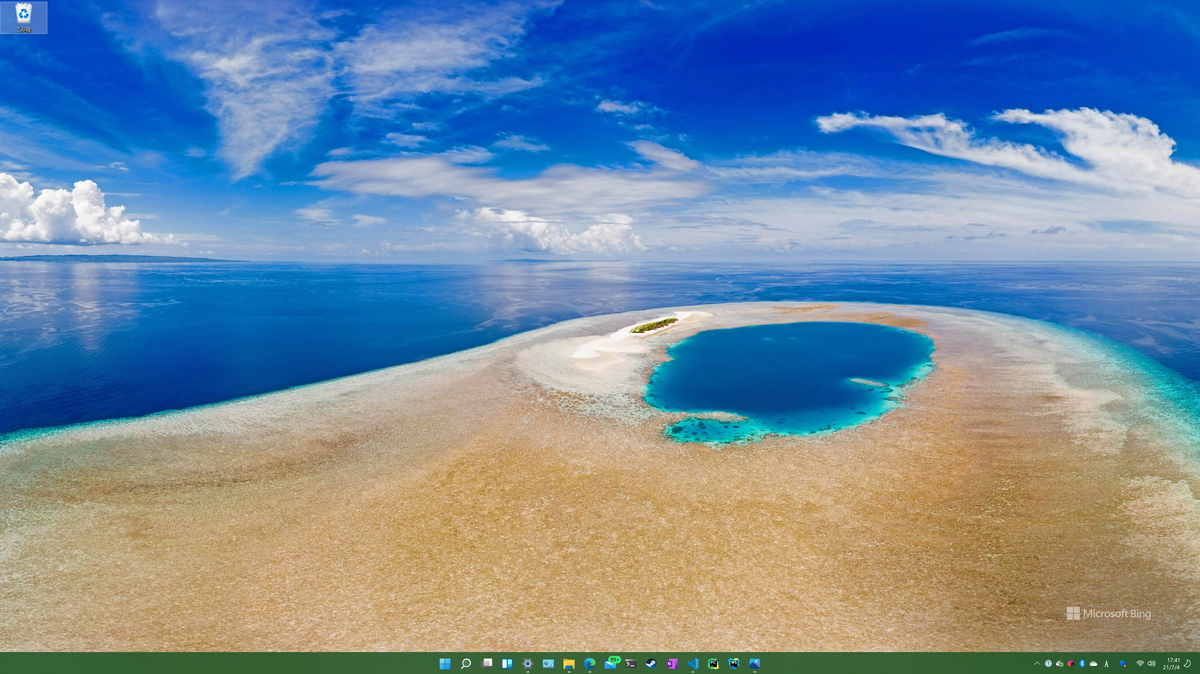Screen dimensions: 1200x674
Task: Click the 1Password tray icon
Action: click(x=1048, y=663)
